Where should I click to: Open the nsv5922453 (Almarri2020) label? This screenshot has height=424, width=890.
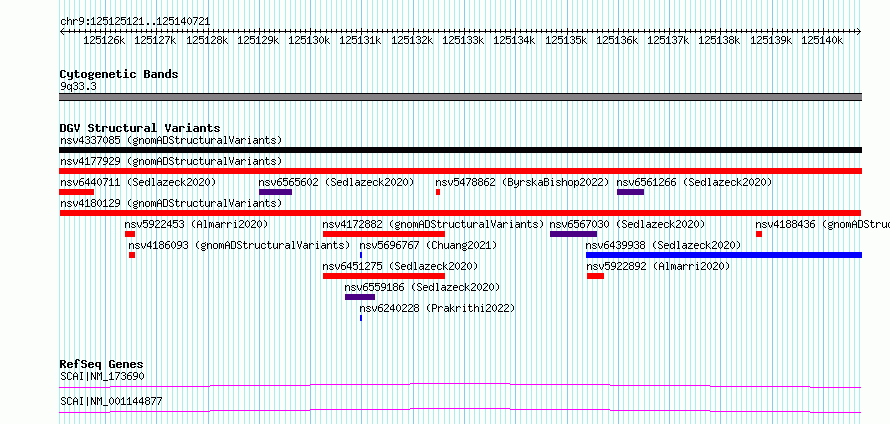coord(196,224)
